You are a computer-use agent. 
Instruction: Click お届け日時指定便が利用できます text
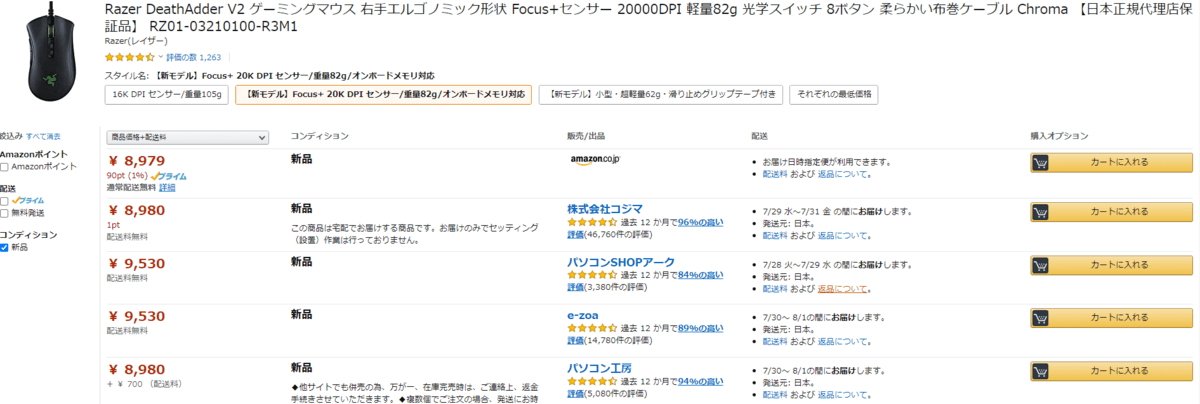point(826,161)
